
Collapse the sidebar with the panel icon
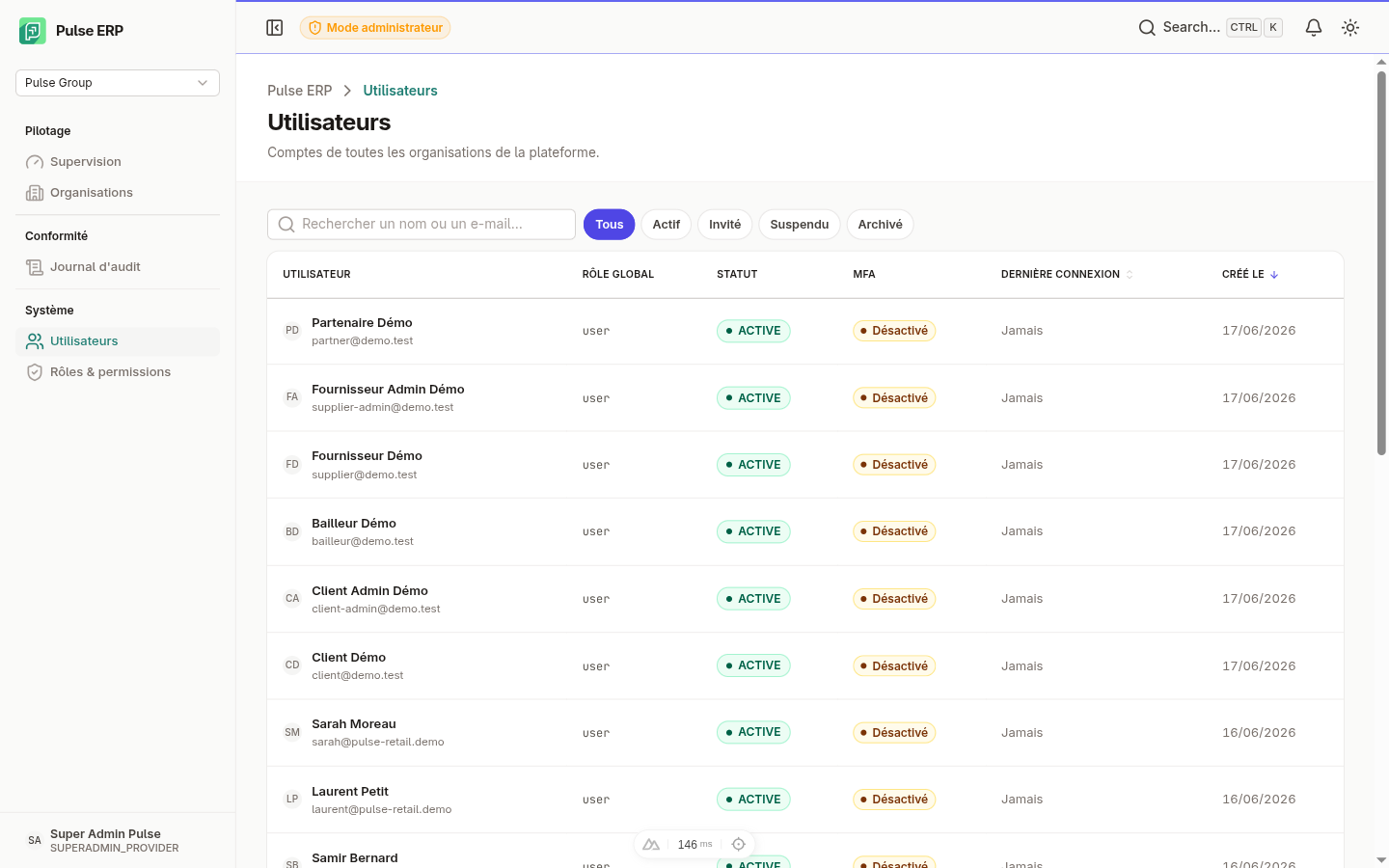point(275,28)
